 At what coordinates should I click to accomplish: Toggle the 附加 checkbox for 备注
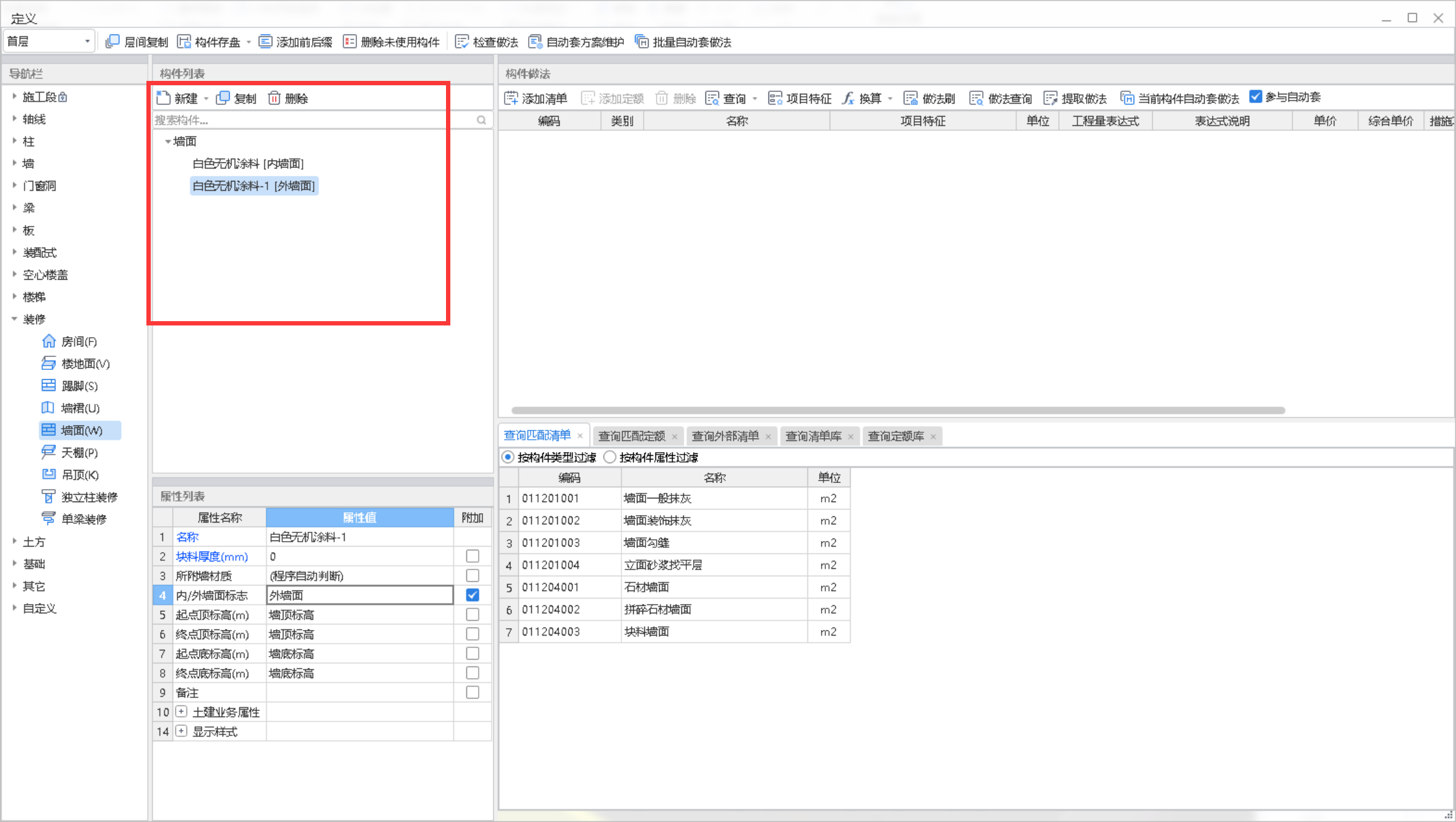point(473,692)
